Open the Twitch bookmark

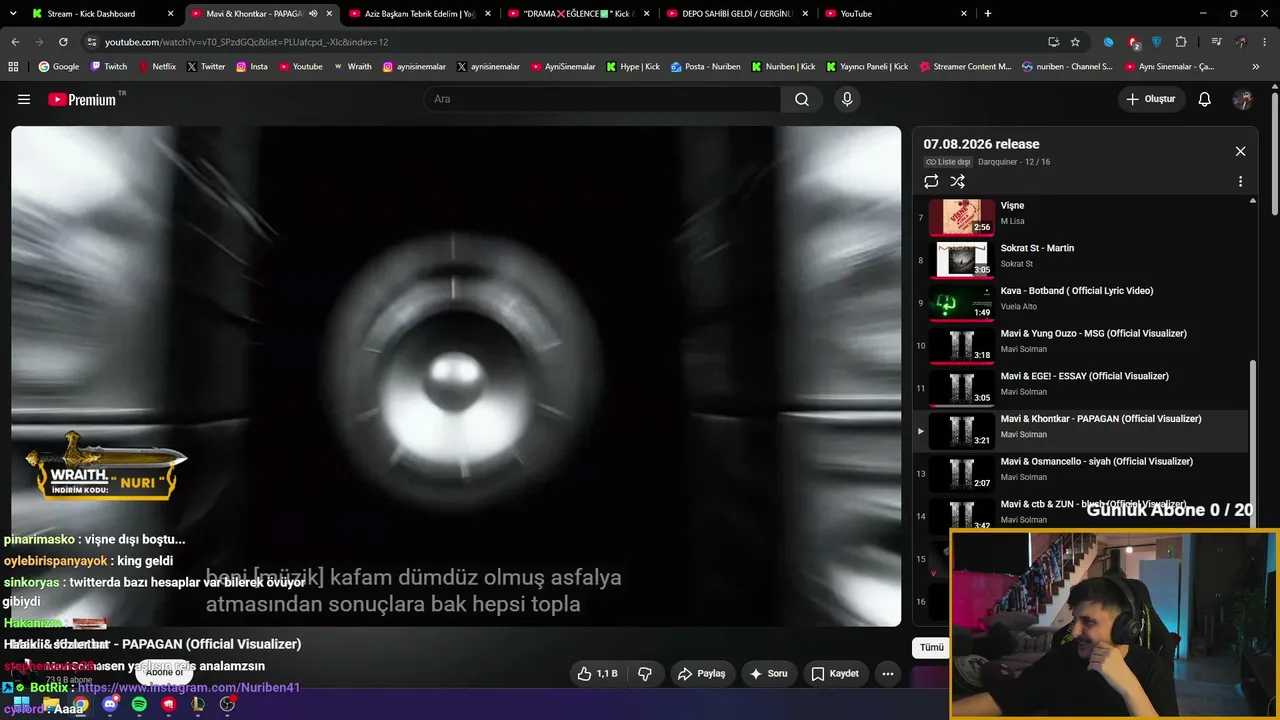pyautogui.click(x=109, y=67)
